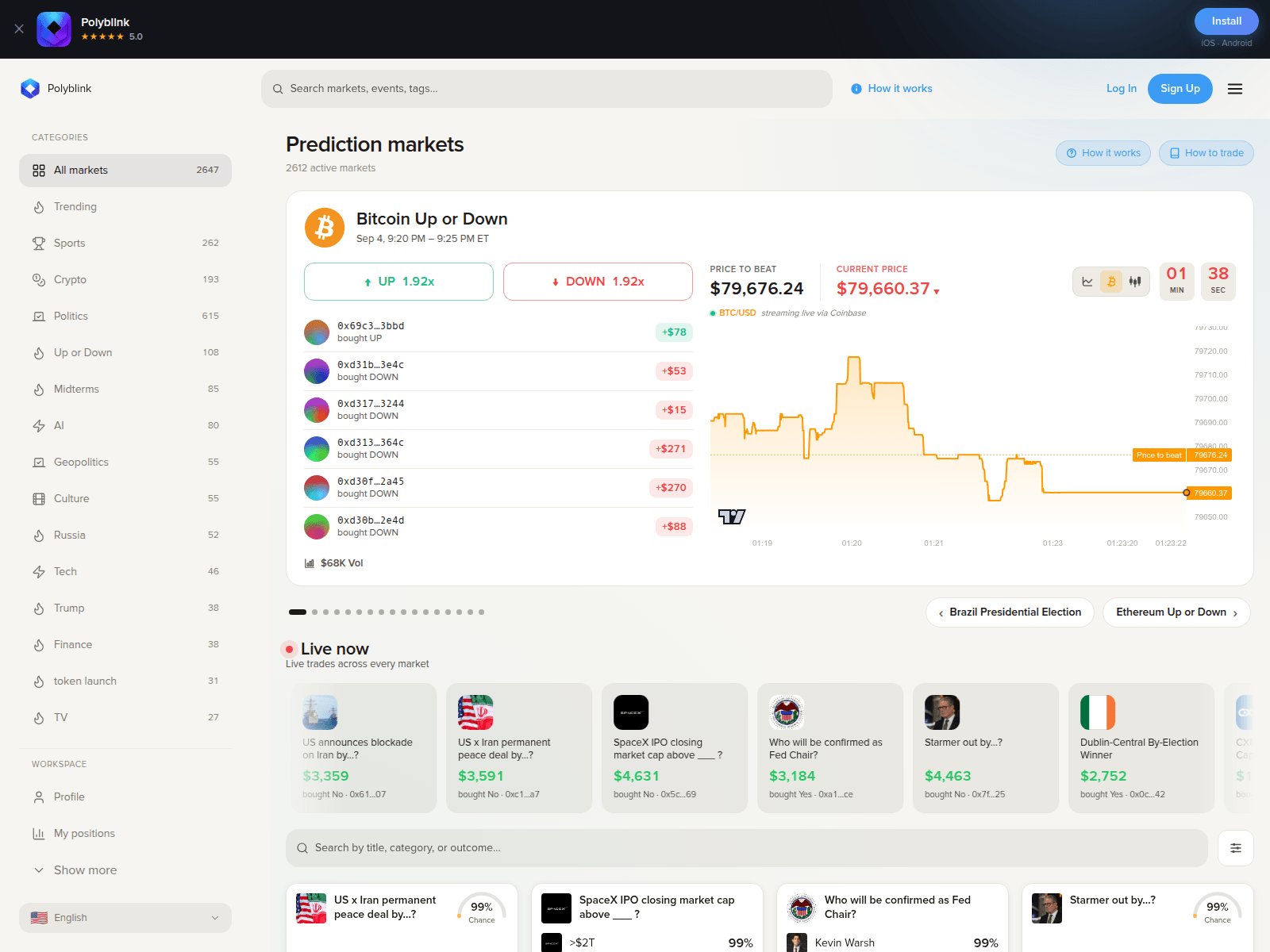
Task: Click trade row 0xd31b…3e4c
Action: click(498, 371)
